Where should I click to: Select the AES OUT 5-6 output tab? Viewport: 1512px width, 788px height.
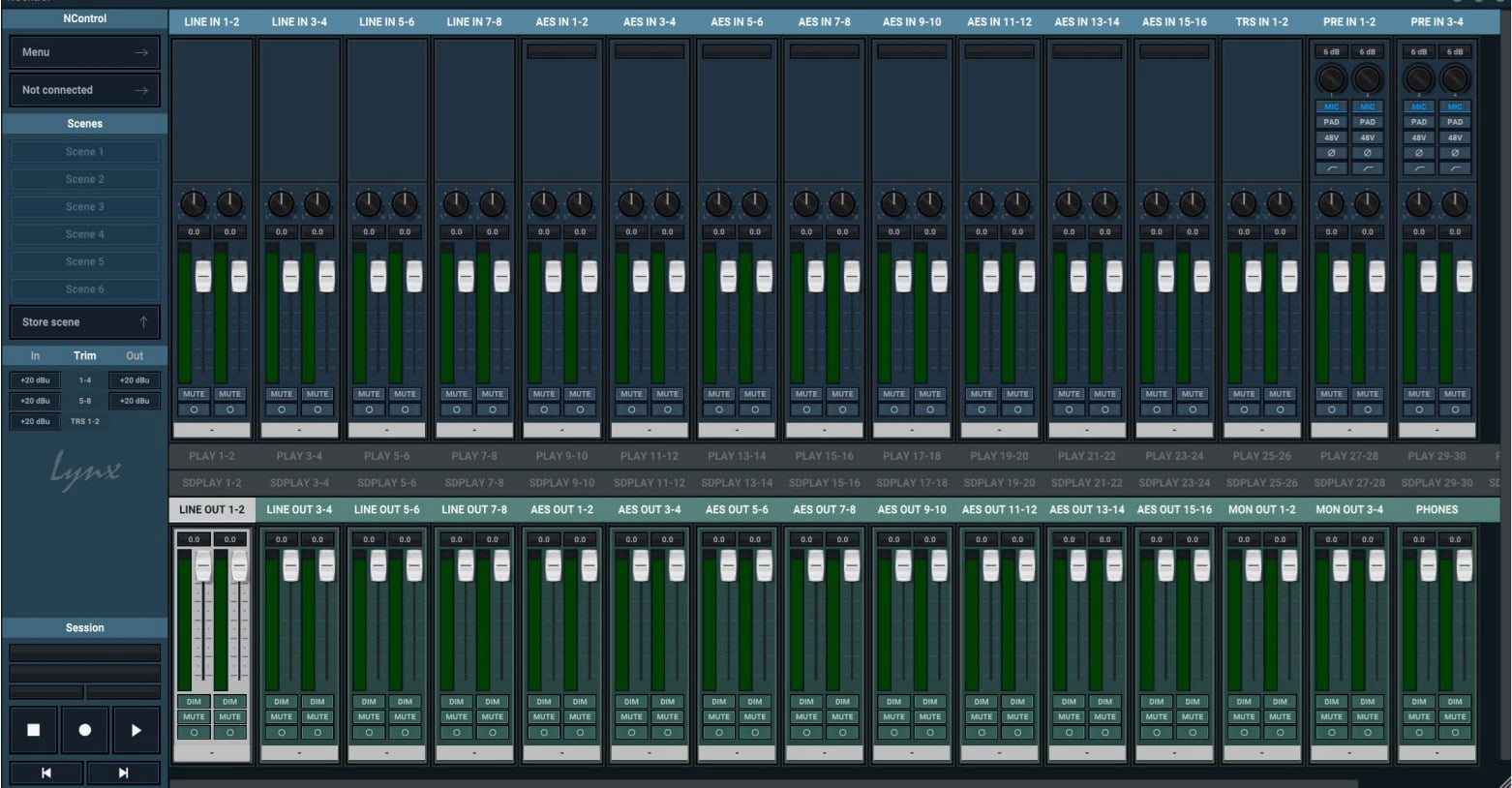[736, 509]
